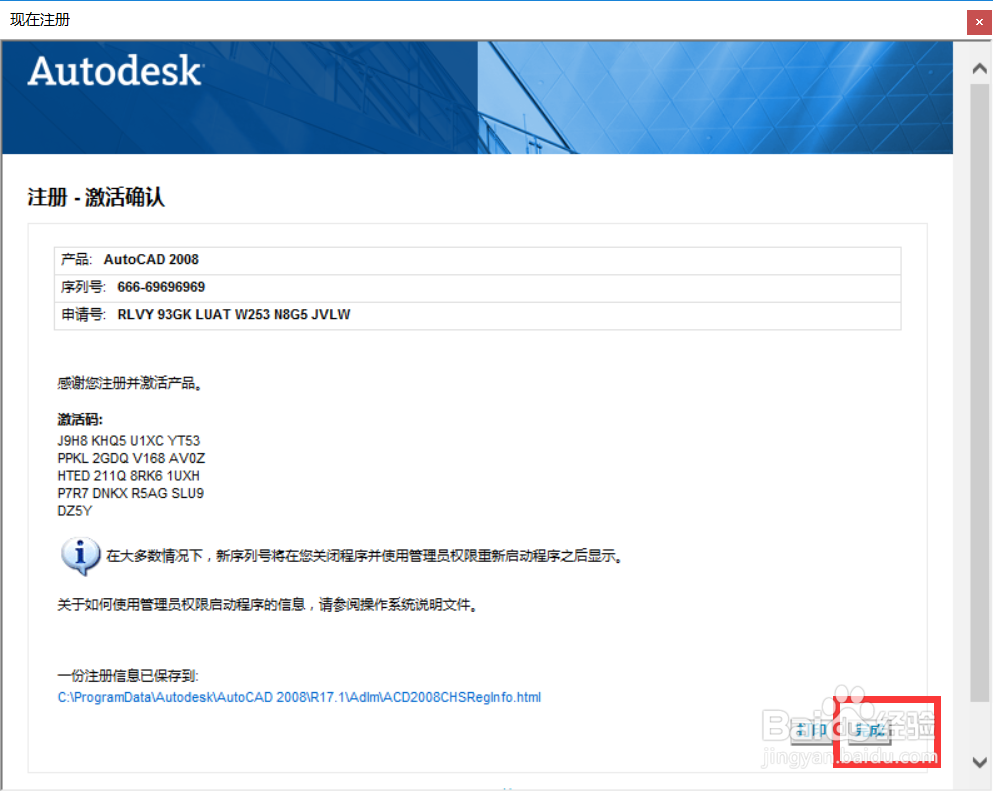Screen dimensions: 993x791
Task: Click product name AutoCAD 2008
Action: pyautogui.click(x=151, y=260)
